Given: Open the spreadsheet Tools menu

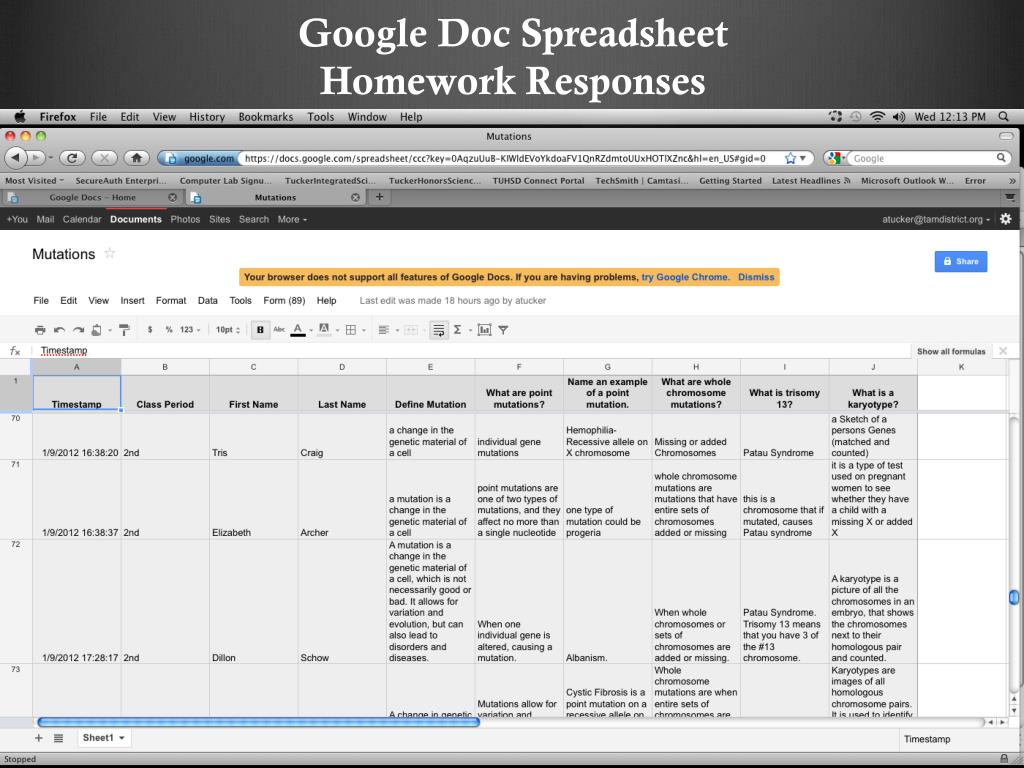Looking at the screenshot, I should pos(240,300).
